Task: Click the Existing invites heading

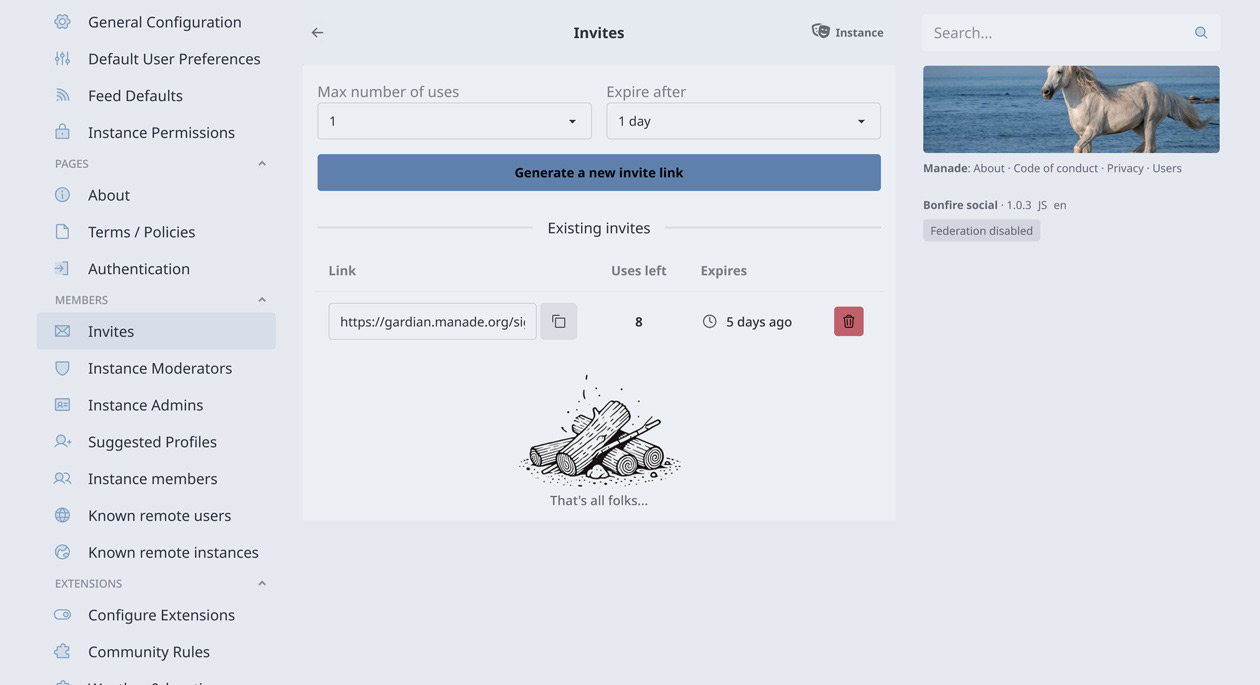Action: [599, 228]
